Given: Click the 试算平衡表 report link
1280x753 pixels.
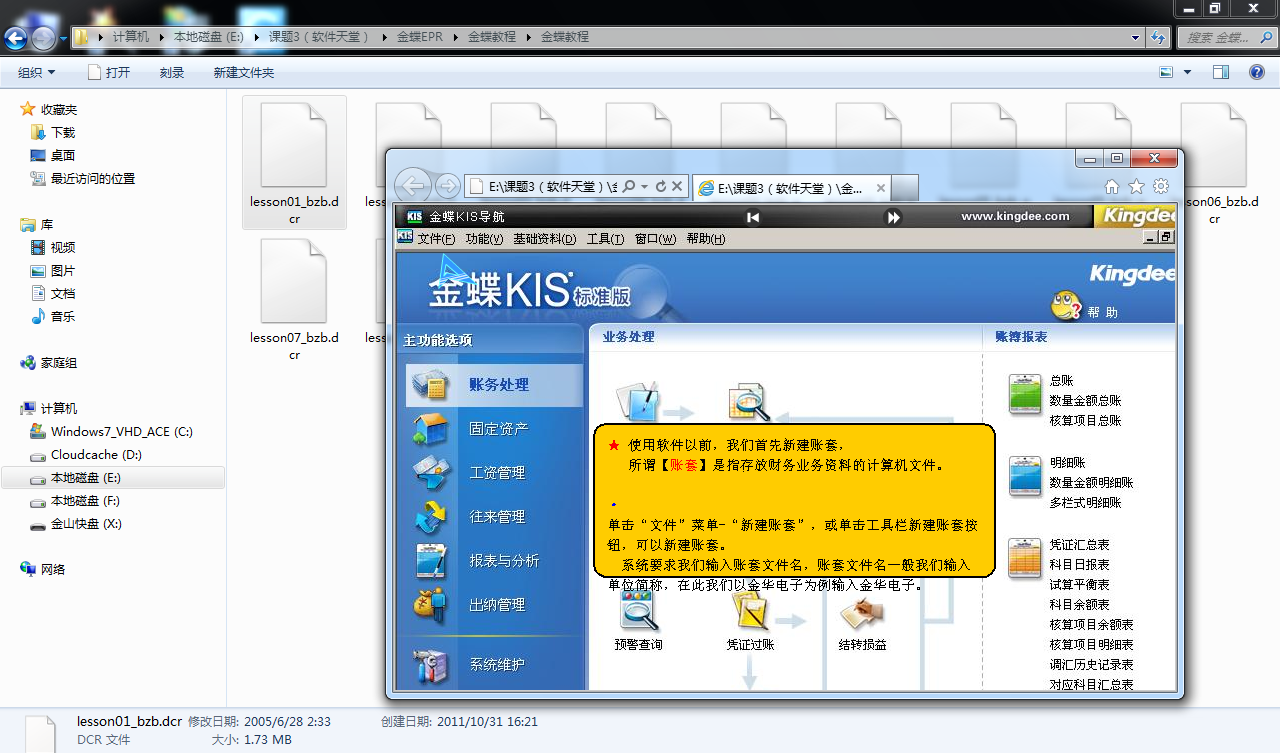Looking at the screenshot, I should [x=1079, y=585].
